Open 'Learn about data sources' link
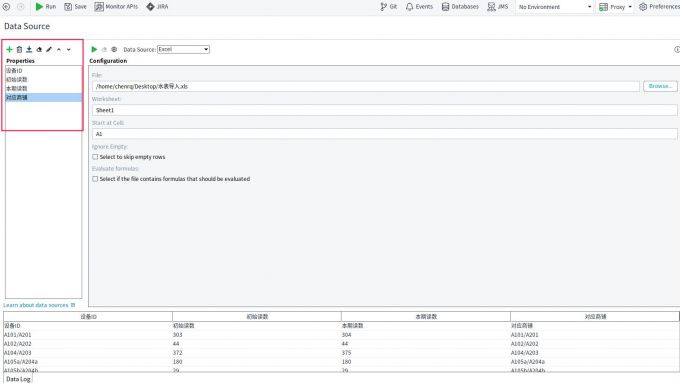This screenshot has height=383, width=680. 39,305
